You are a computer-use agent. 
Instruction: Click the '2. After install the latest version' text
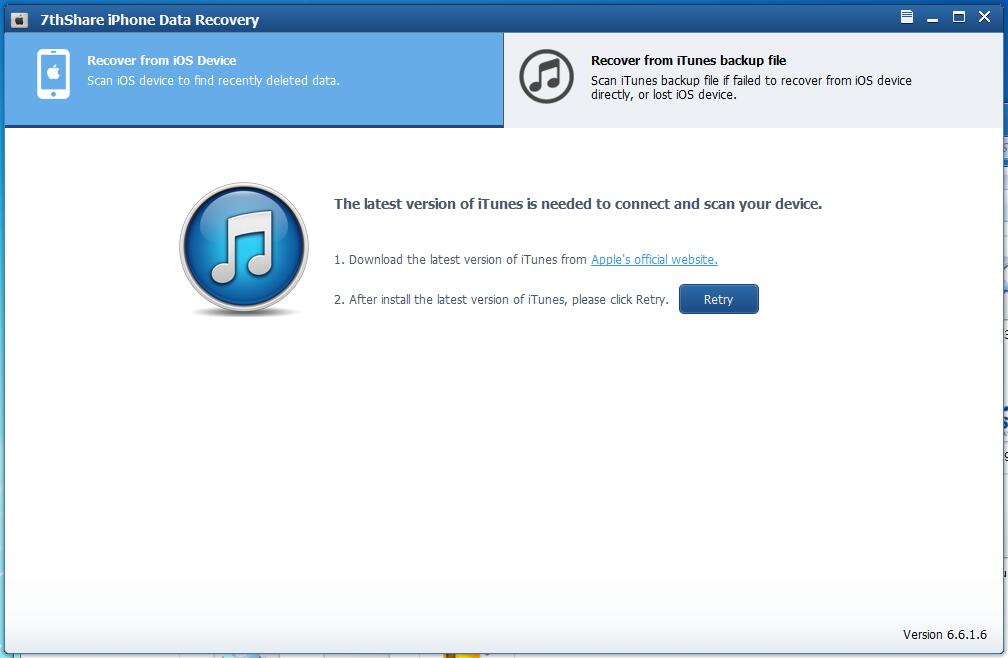coord(501,299)
